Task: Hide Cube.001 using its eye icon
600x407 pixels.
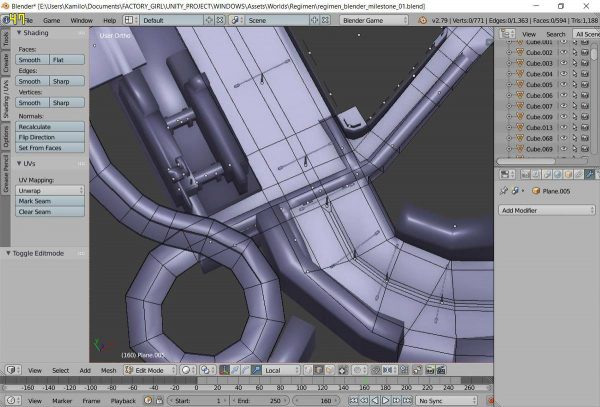Action: pyautogui.click(x=562, y=42)
